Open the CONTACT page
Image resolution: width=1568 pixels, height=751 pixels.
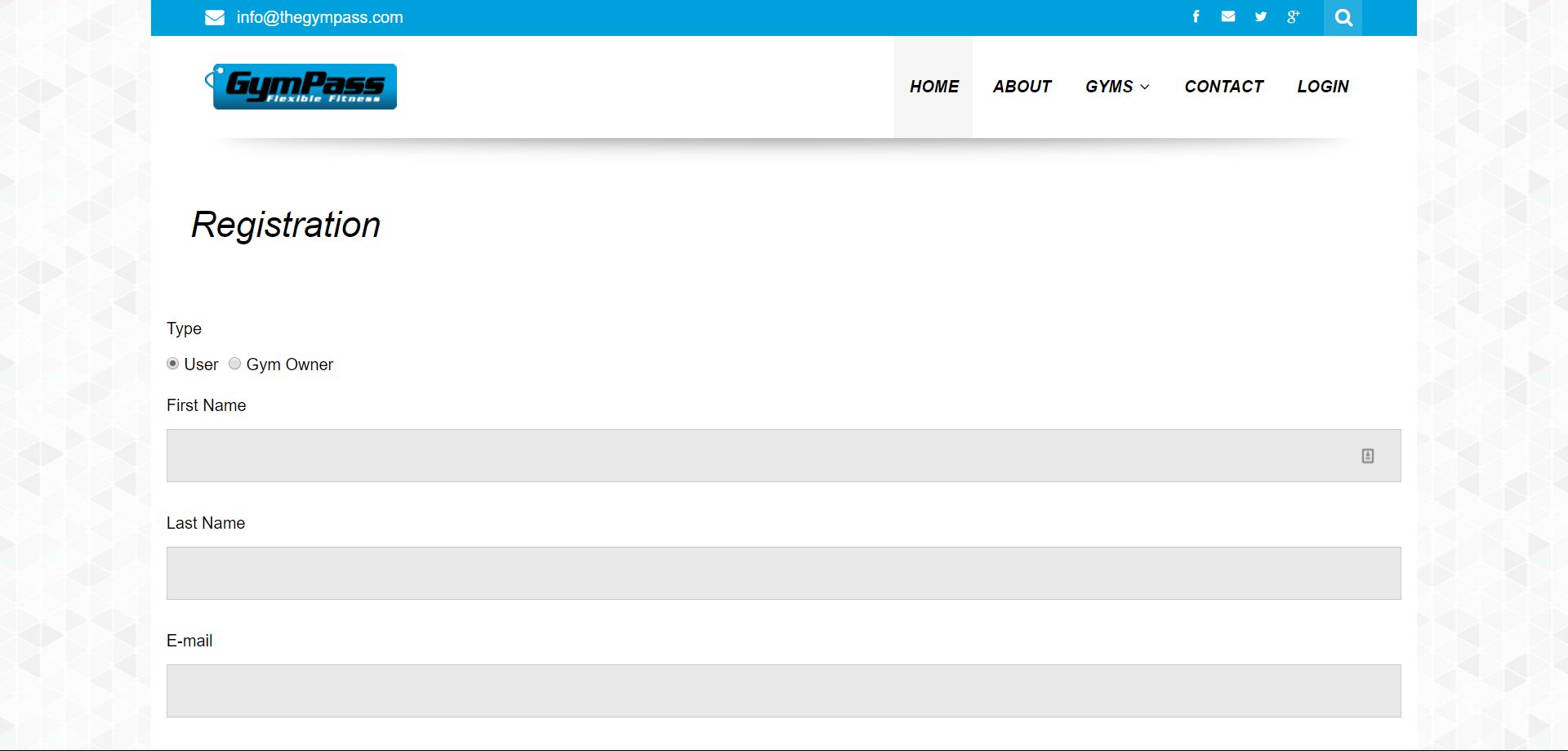pyautogui.click(x=1223, y=87)
